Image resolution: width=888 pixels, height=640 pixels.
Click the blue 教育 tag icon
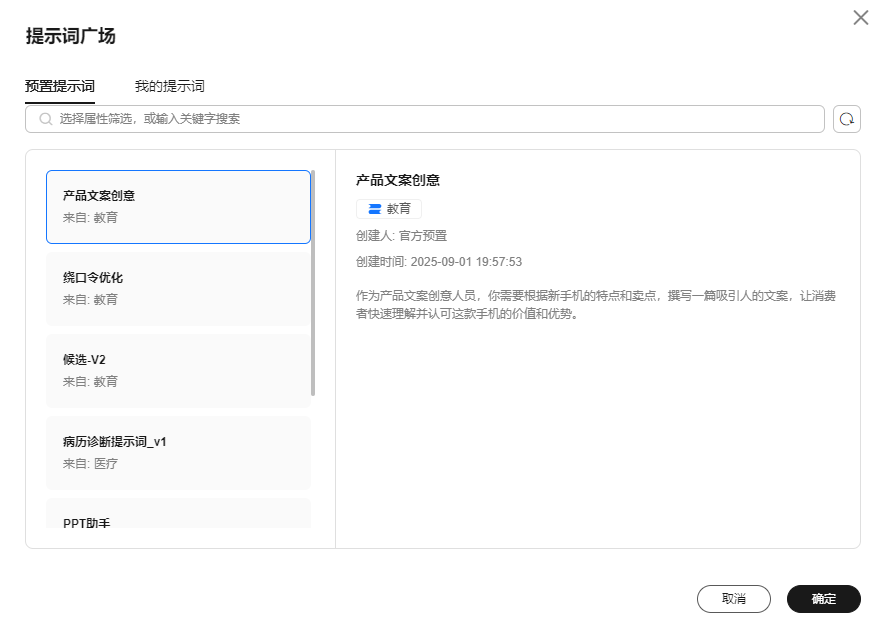(374, 209)
